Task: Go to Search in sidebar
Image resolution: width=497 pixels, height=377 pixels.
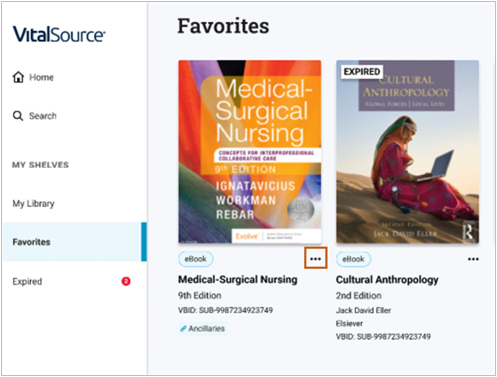Action: click(x=35, y=116)
